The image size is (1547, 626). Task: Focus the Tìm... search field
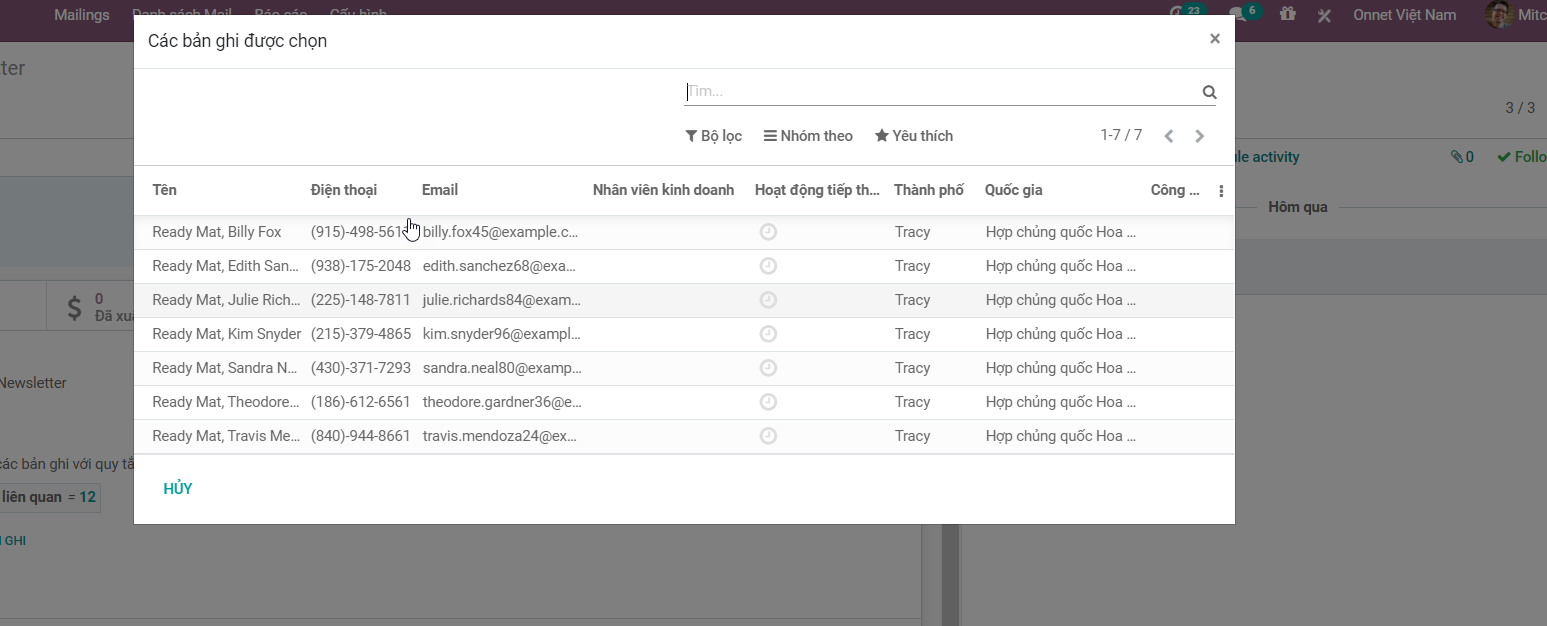coord(940,92)
